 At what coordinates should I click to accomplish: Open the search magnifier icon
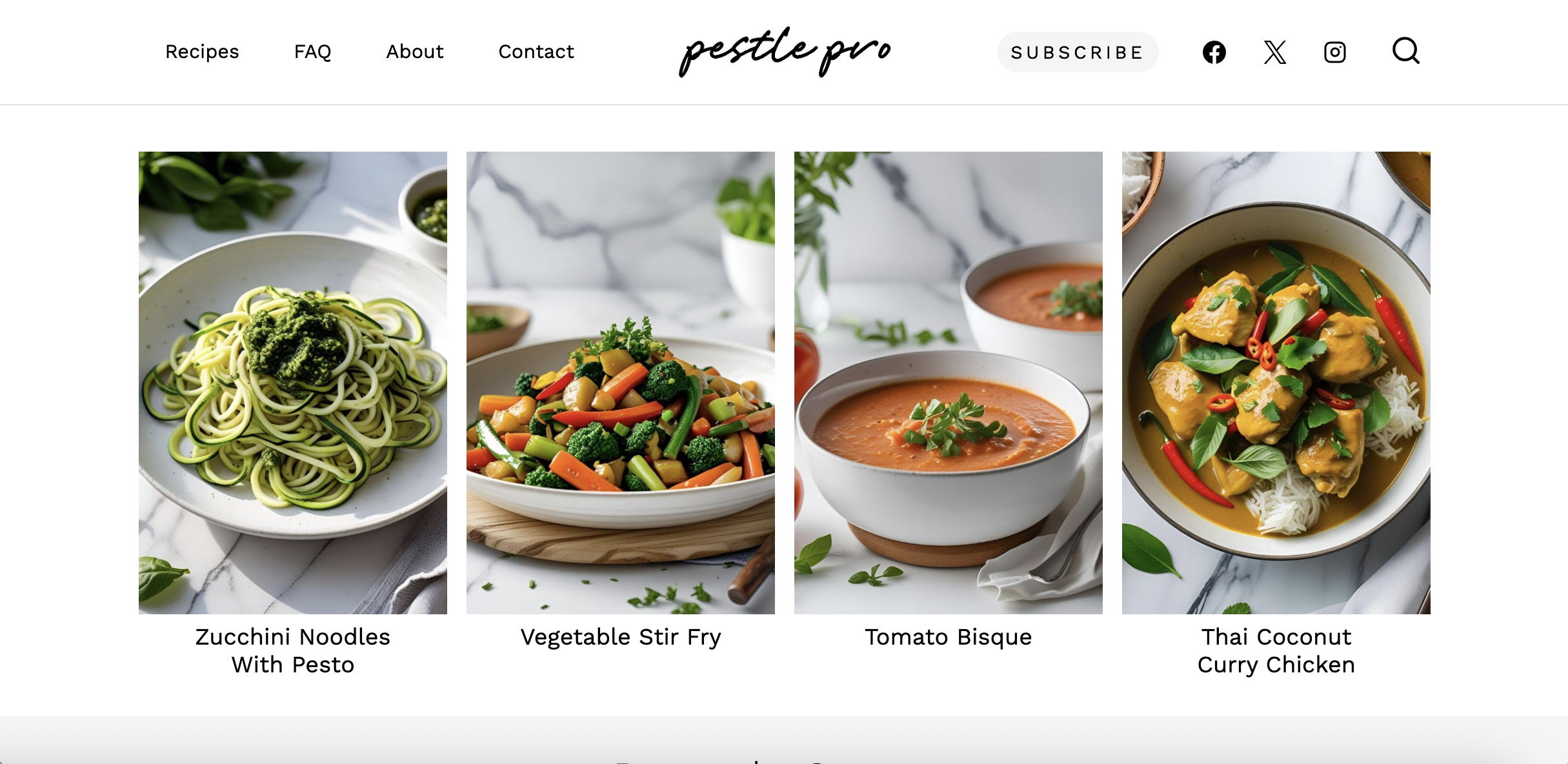pos(1405,50)
